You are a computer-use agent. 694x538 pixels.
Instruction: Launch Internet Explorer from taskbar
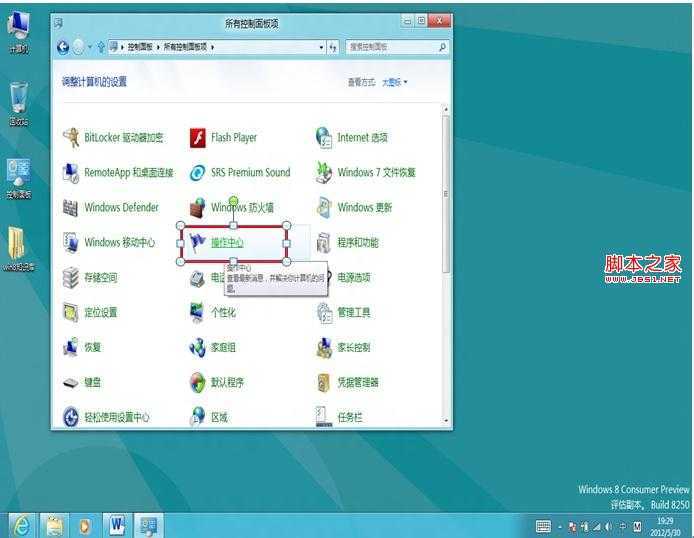coord(21,526)
